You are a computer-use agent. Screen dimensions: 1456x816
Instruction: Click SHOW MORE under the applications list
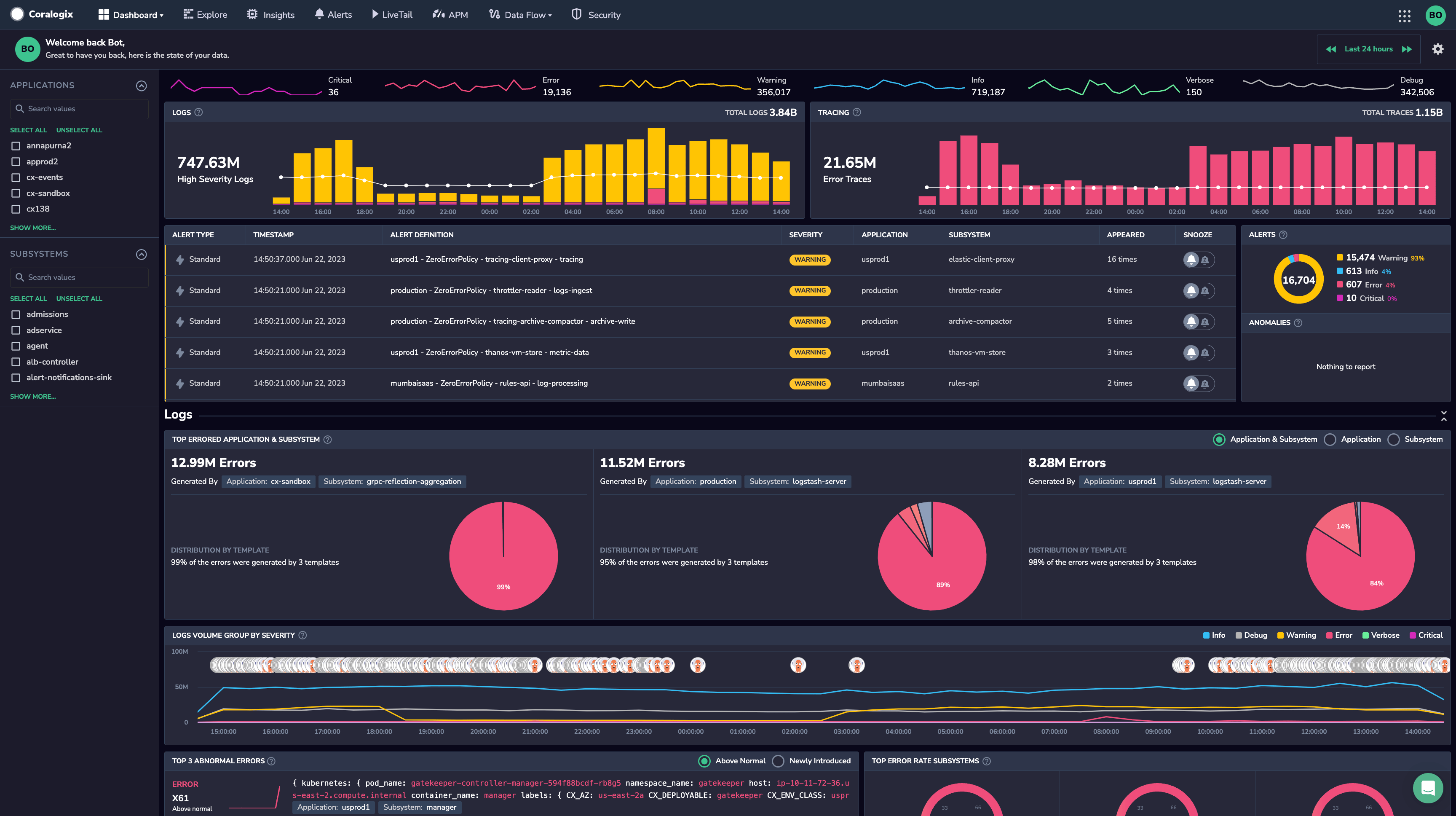point(33,227)
